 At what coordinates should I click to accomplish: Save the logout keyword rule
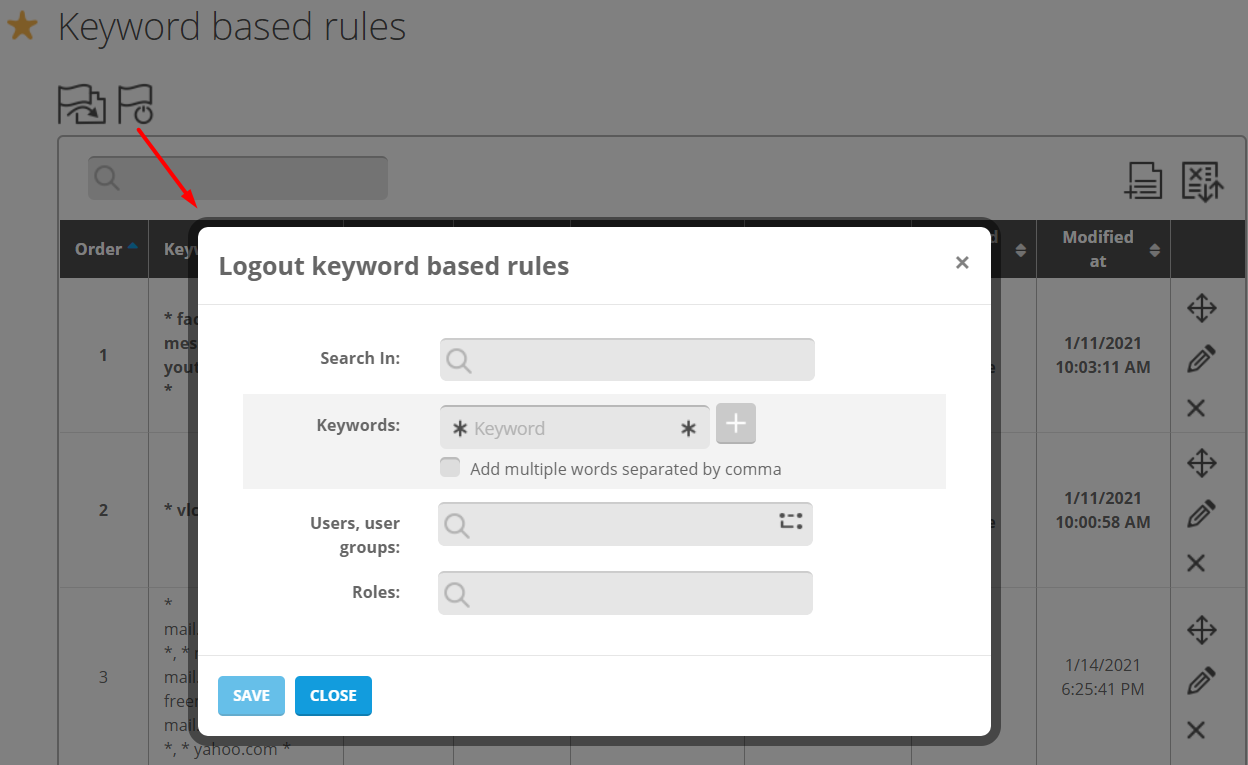pos(251,696)
